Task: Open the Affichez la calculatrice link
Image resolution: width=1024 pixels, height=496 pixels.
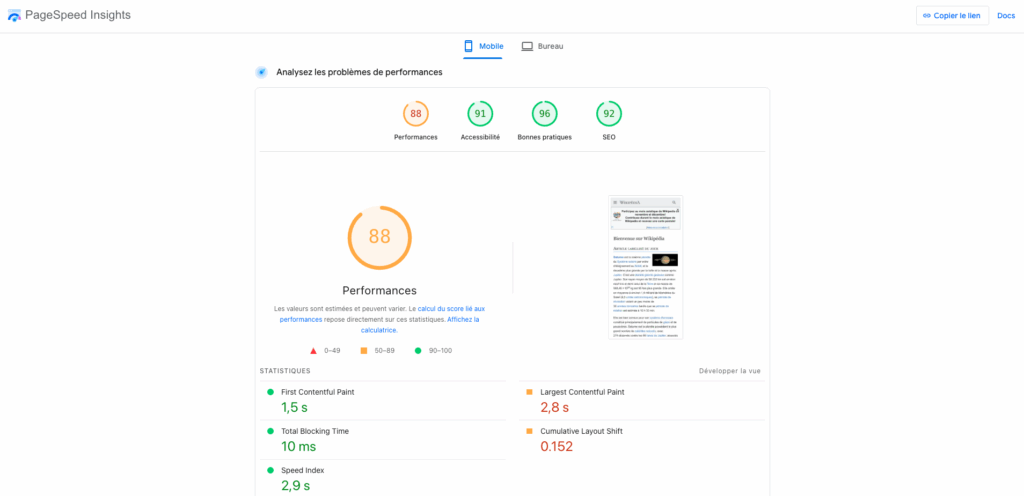Action: pos(420,324)
